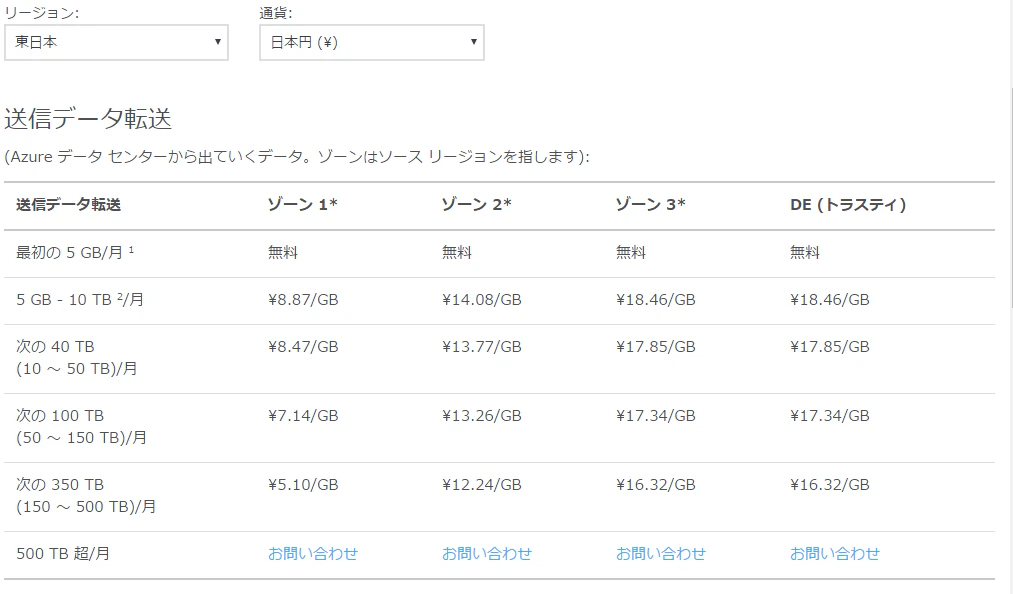
Task: Click 無料 in the ゾーン 3 column
Action: 631,253
